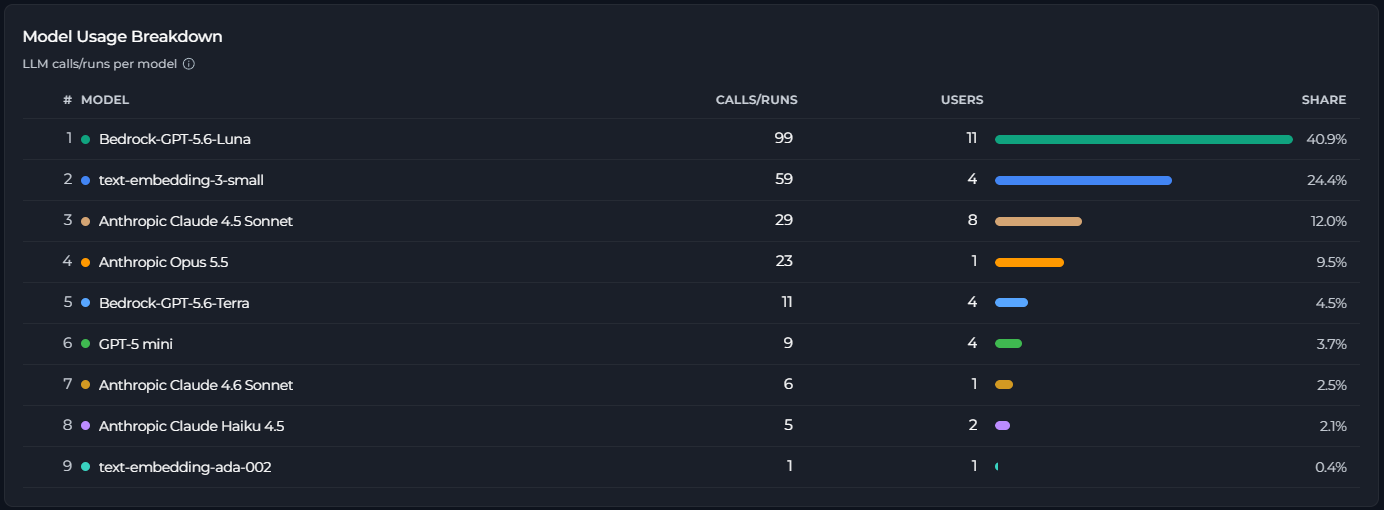Click the blue share bar showing 24.4%

(x=1083, y=180)
